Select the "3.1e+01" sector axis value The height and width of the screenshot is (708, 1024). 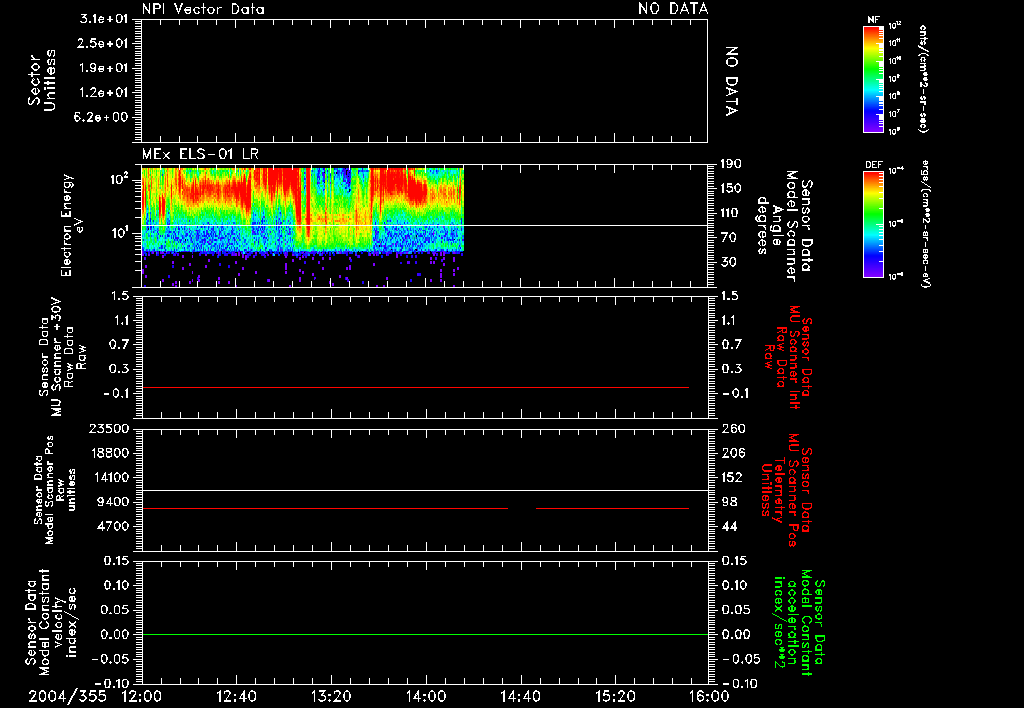pos(104,19)
